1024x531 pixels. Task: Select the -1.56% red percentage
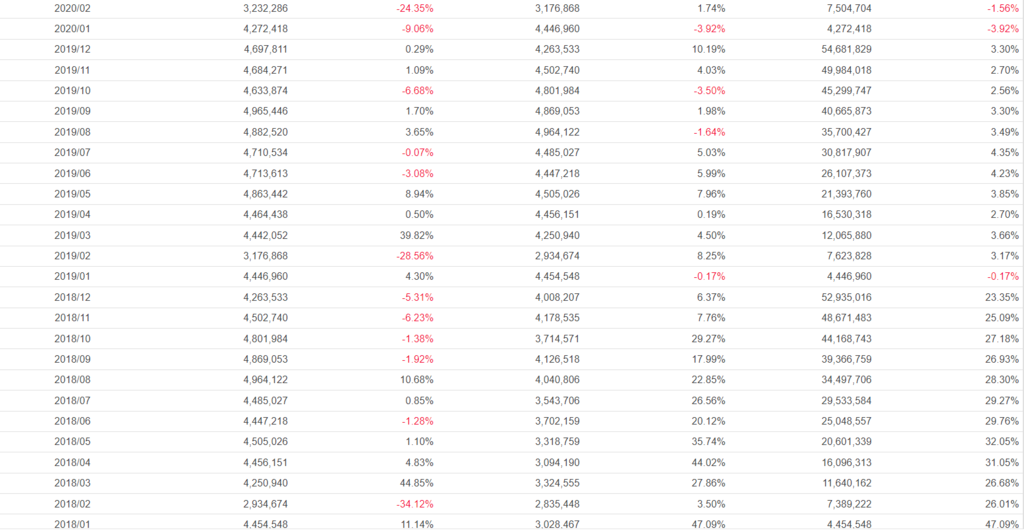click(x=998, y=8)
